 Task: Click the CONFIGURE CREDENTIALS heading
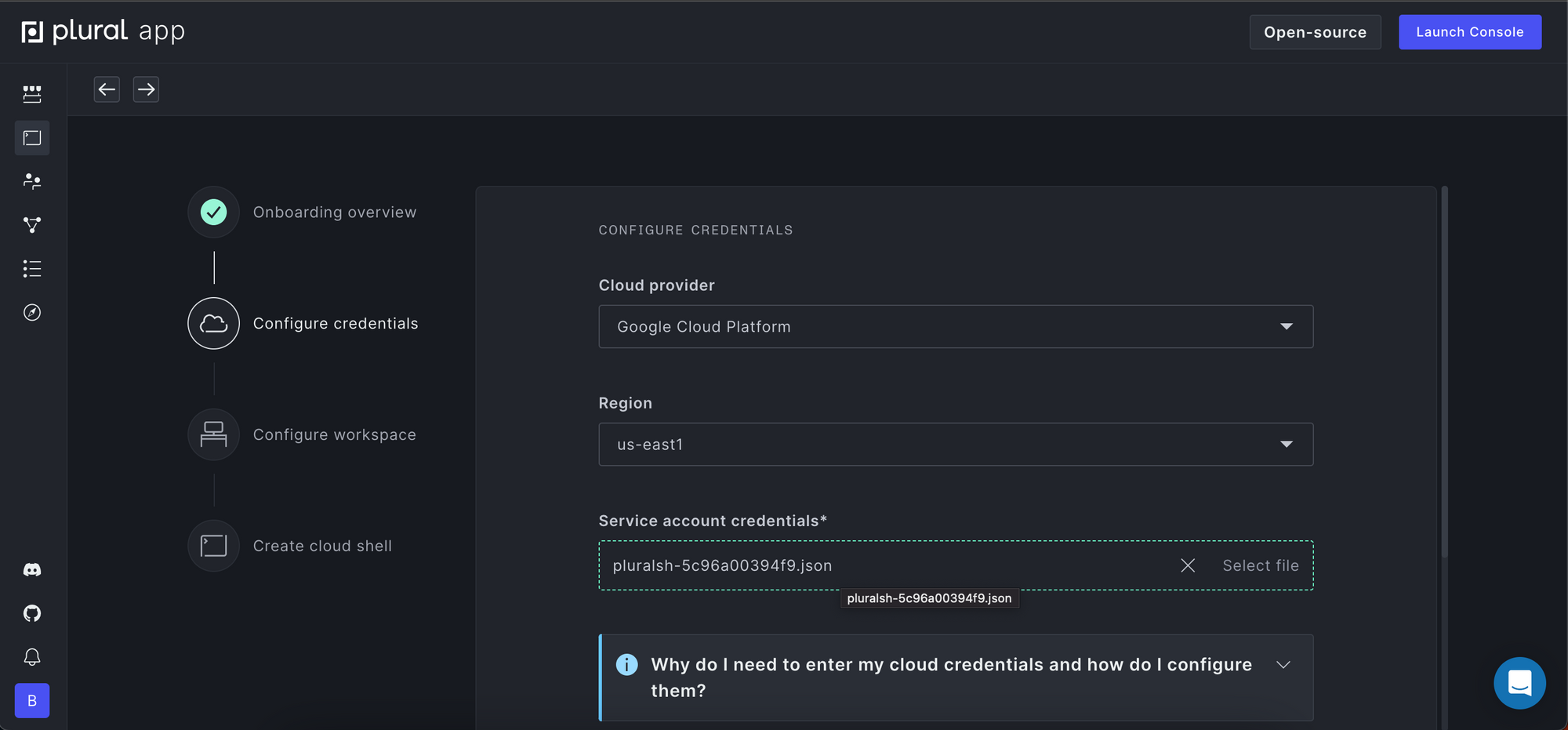click(695, 230)
